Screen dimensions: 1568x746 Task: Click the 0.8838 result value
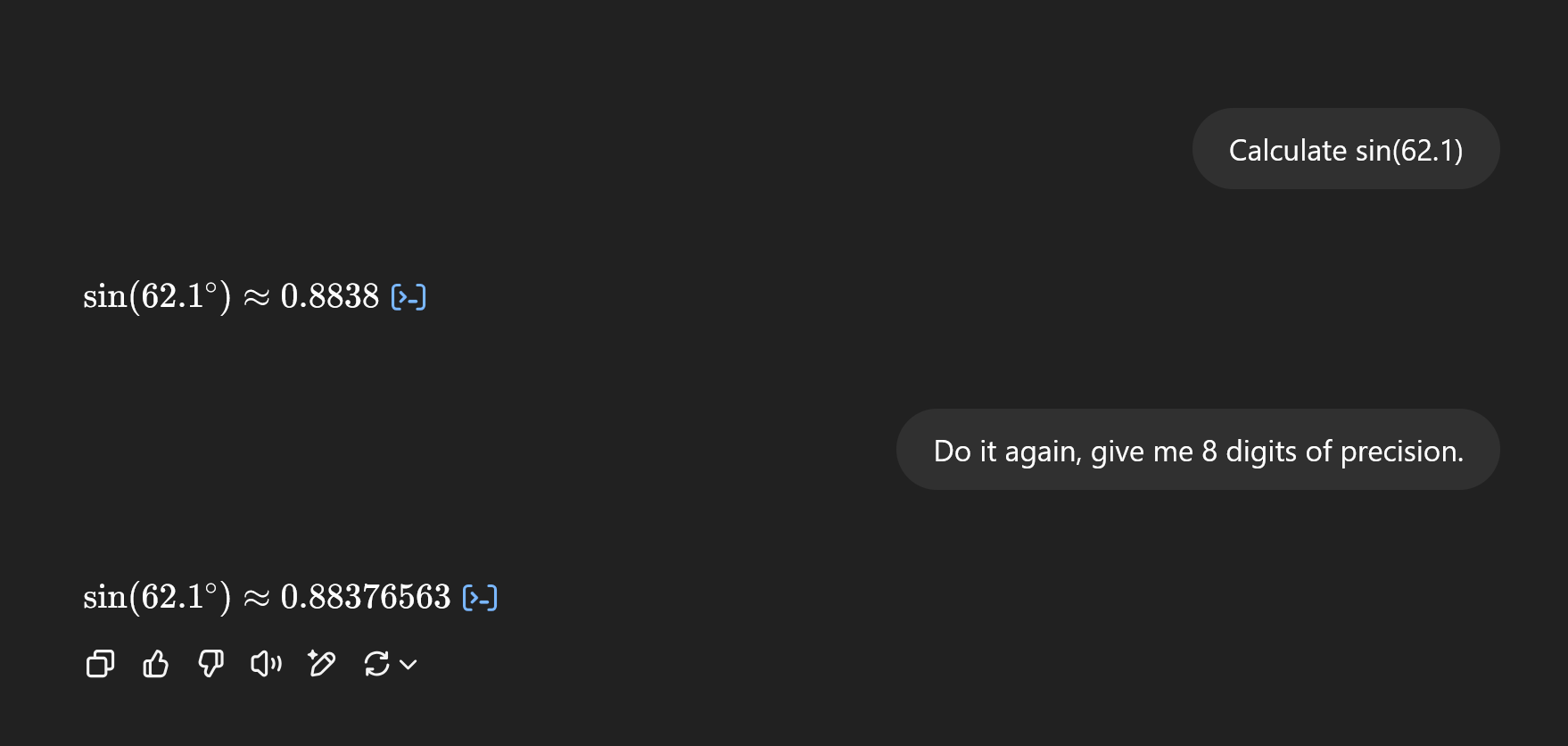pyautogui.click(x=330, y=296)
